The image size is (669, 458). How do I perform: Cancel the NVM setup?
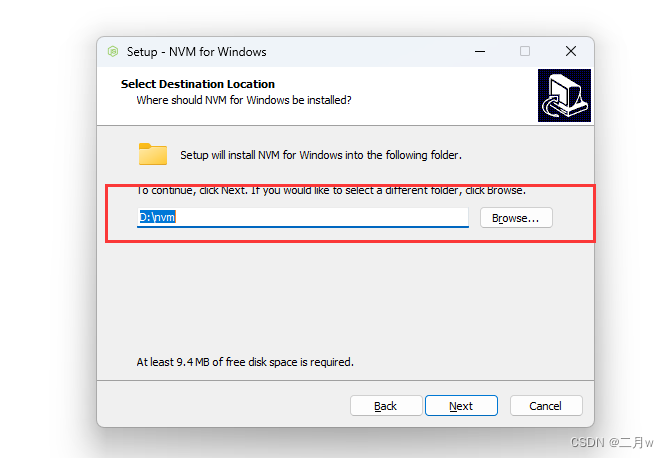pos(546,405)
